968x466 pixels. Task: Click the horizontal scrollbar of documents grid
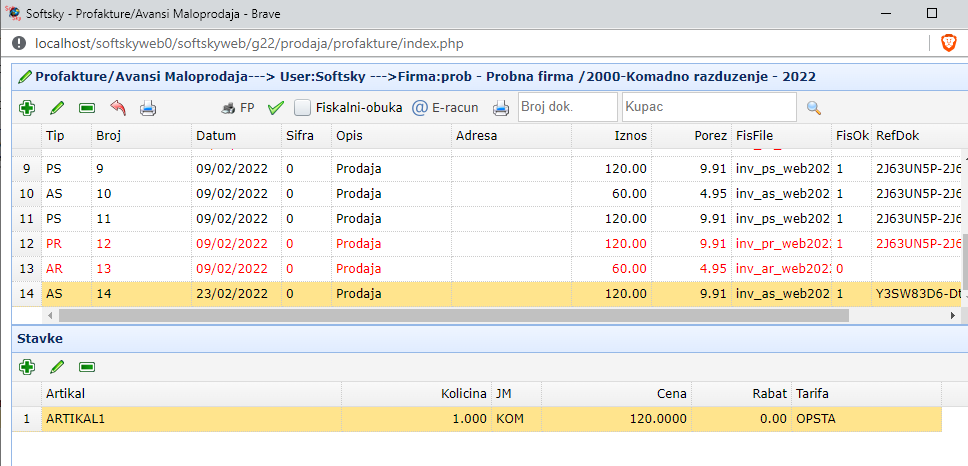point(450,315)
